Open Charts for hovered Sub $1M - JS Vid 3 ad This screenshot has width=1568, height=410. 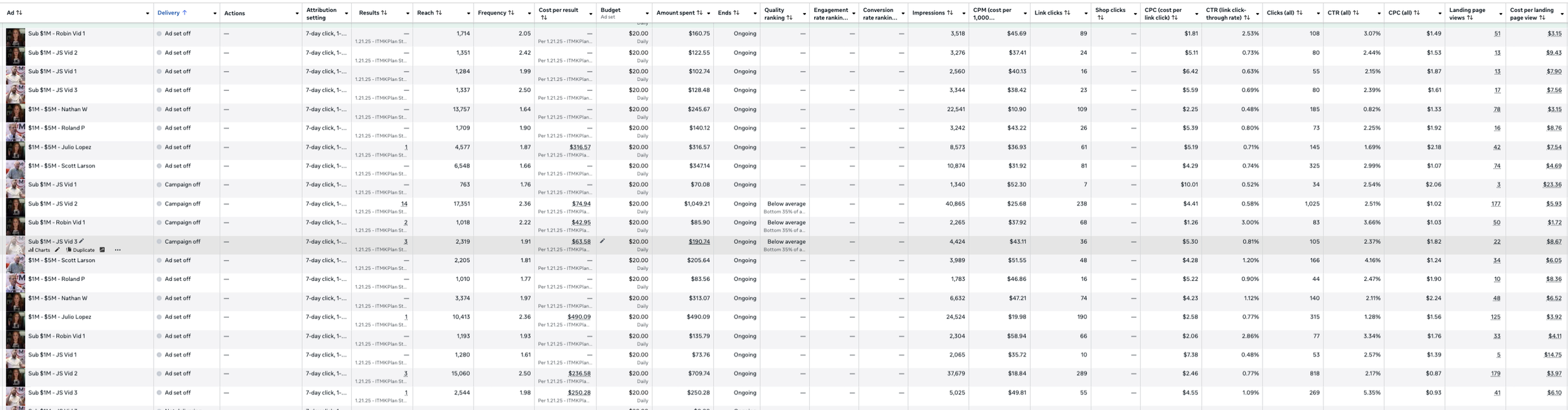39,250
